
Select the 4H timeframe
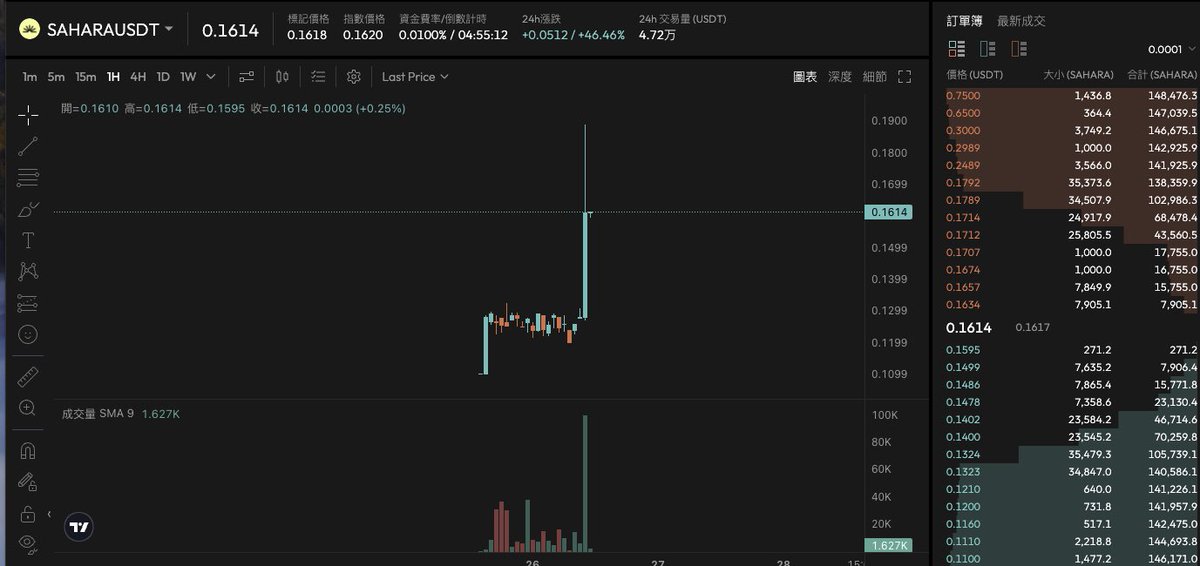coord(138,76)
